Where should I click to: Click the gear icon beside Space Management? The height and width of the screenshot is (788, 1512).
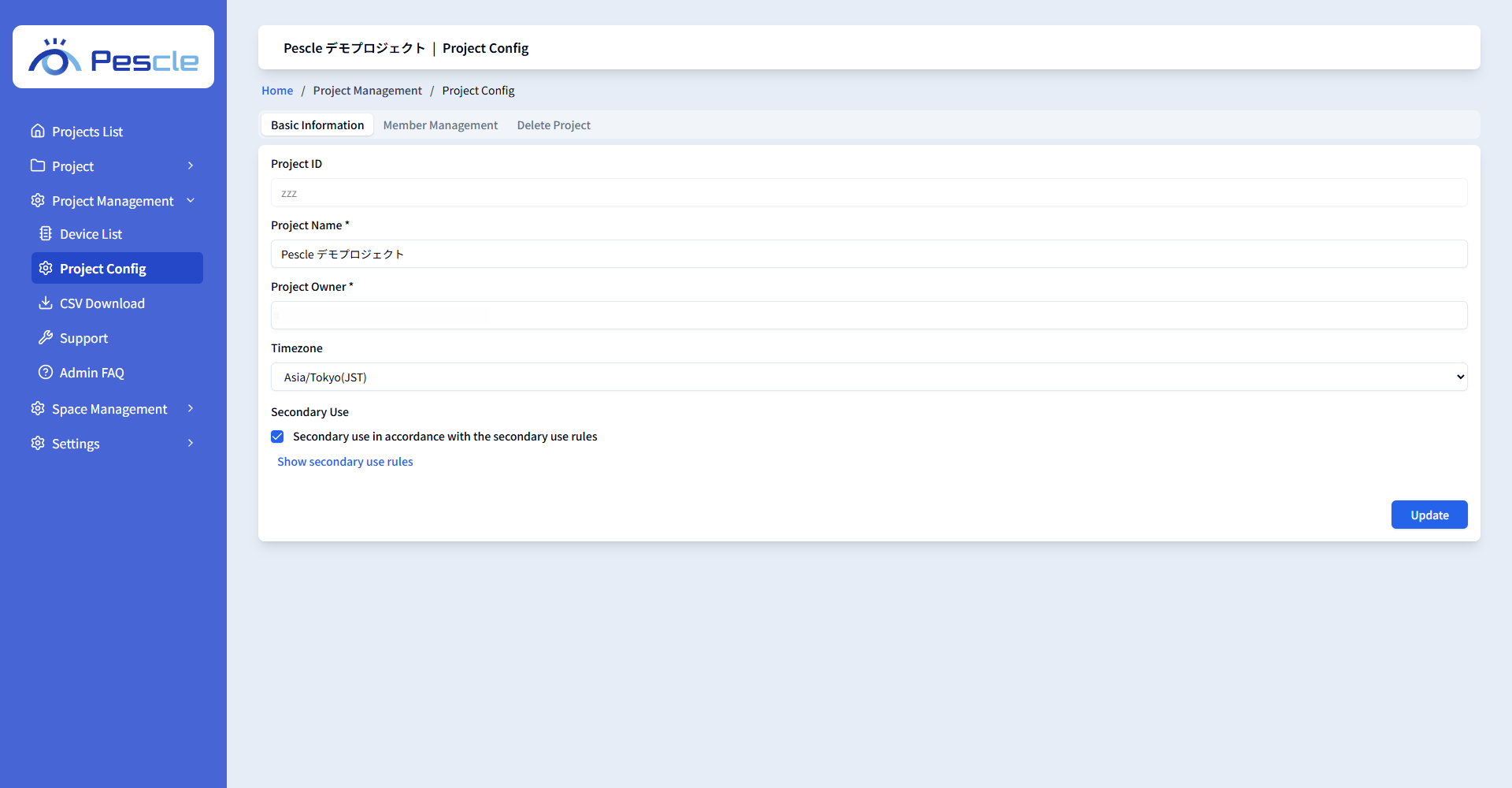click(38, 408)
